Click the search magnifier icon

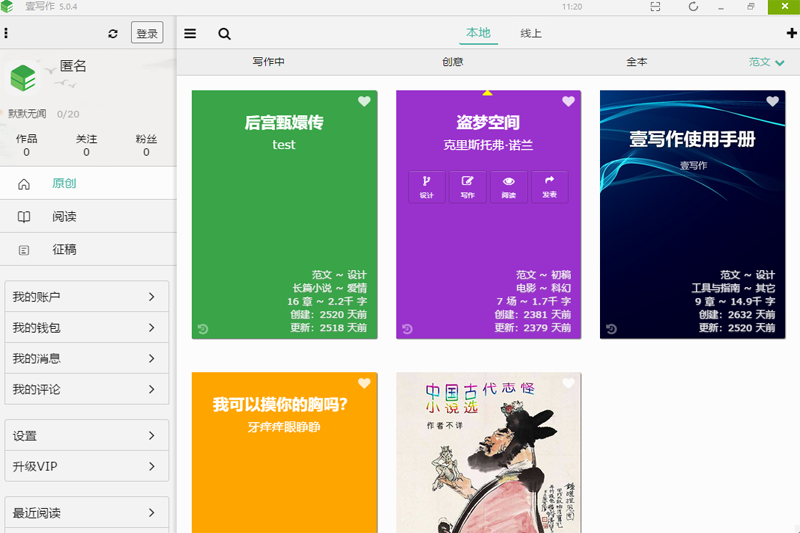click(224, 34)
